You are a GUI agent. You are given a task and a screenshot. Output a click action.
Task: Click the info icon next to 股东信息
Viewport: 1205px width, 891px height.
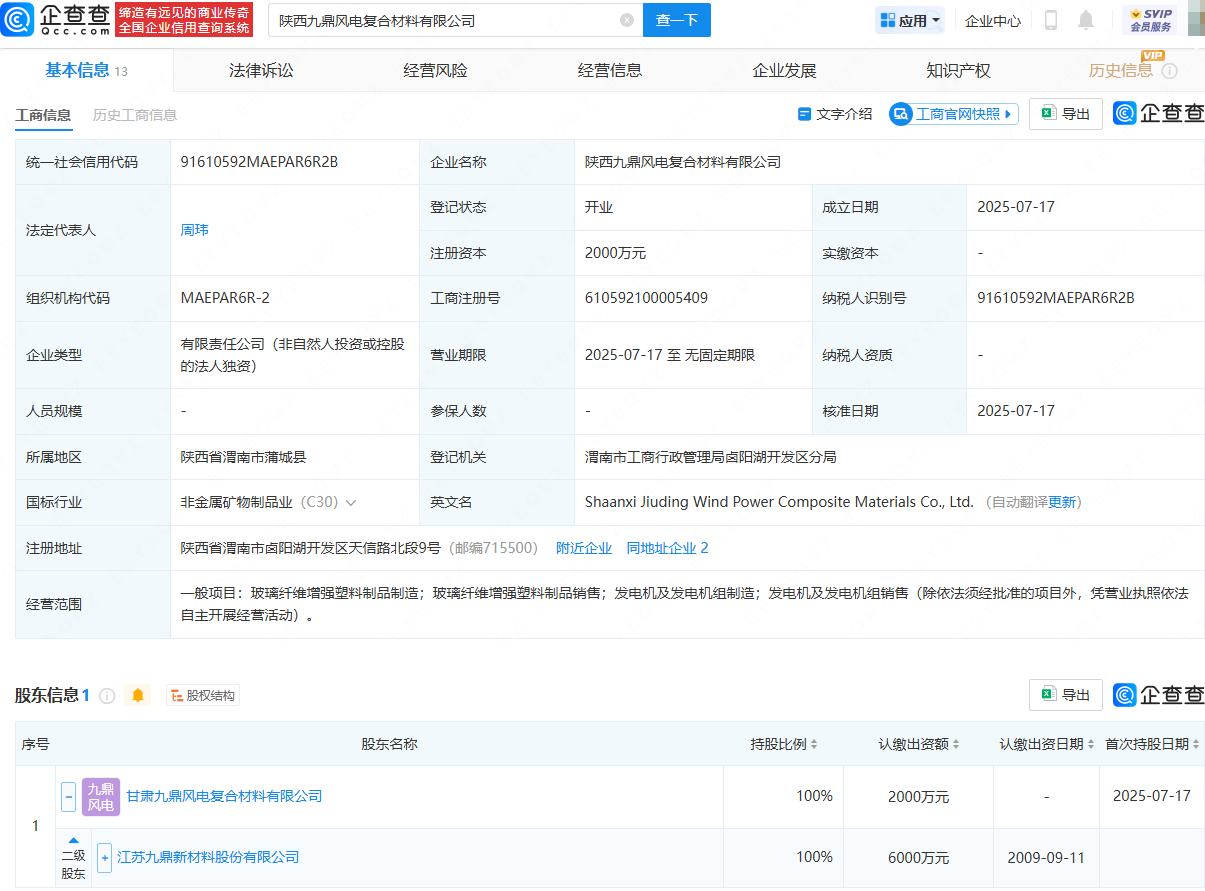point(107,695)
